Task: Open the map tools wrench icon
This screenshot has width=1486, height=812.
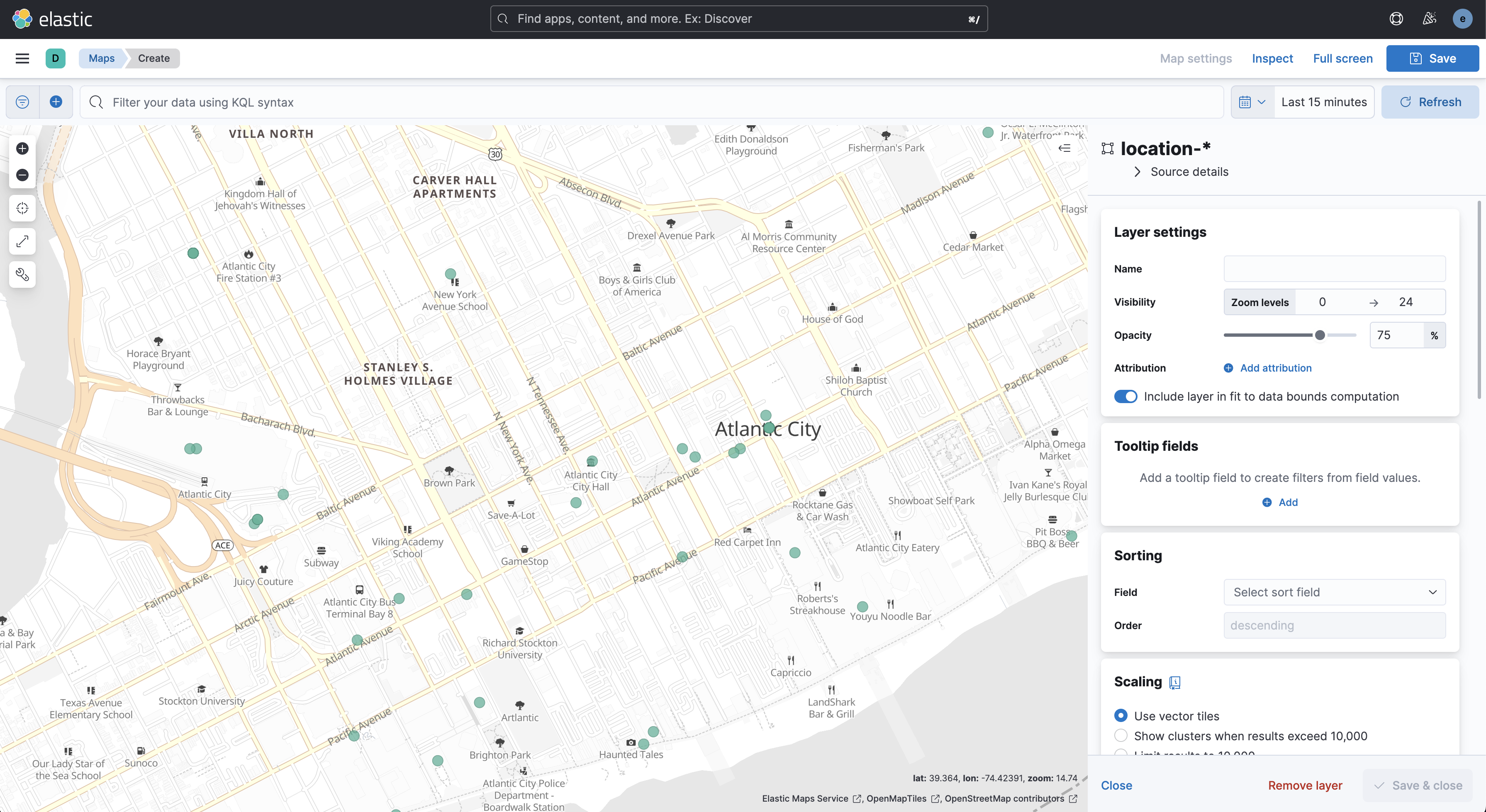Action: click(x=22, y=275)
